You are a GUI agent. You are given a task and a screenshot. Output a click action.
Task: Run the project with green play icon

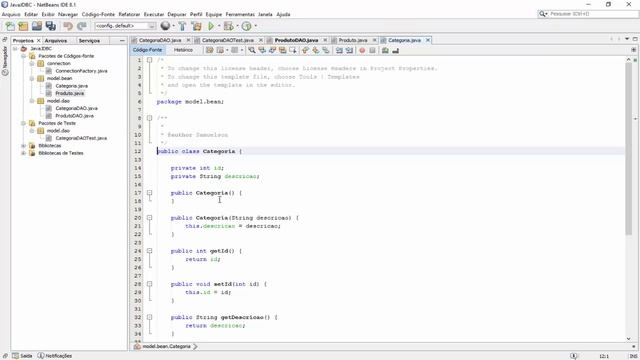coord(211,26)
